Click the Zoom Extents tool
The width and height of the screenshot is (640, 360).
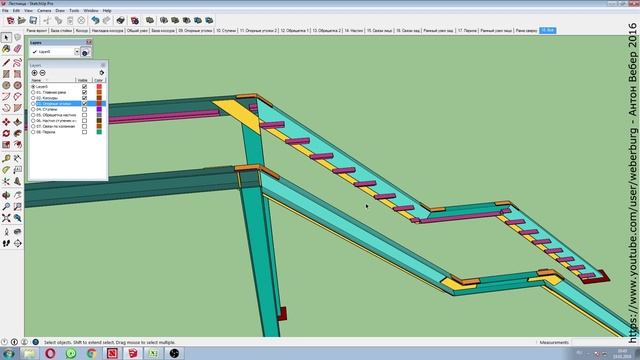(x=6, y=218)
